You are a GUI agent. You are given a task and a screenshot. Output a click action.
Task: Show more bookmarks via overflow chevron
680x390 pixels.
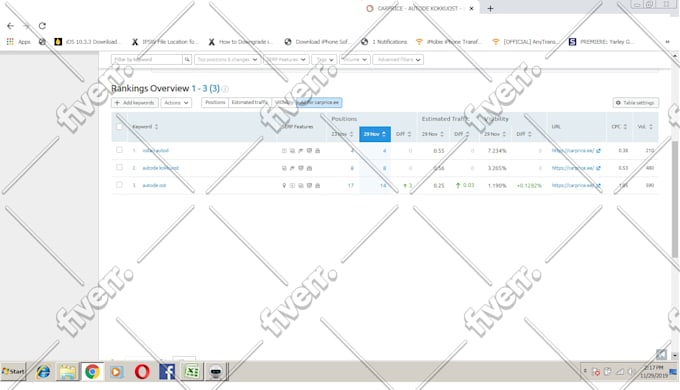point(667,42)
